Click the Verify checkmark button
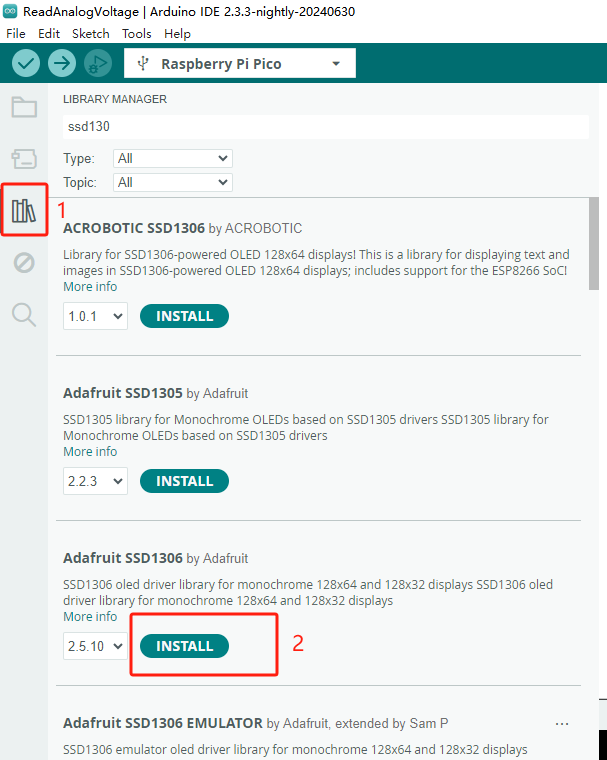 tap(26, 63)
